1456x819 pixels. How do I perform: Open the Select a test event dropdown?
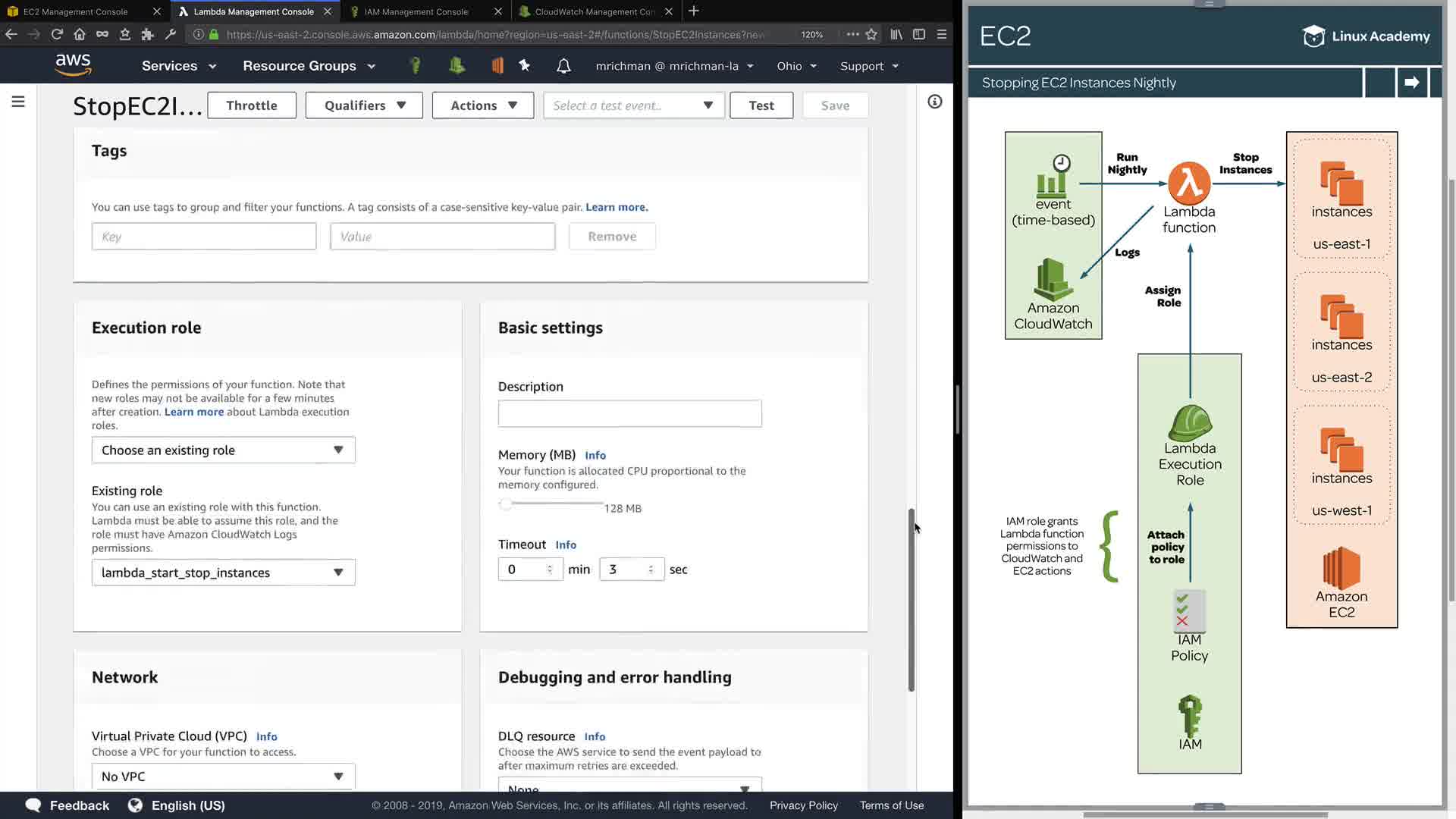(x=633, y=105)
